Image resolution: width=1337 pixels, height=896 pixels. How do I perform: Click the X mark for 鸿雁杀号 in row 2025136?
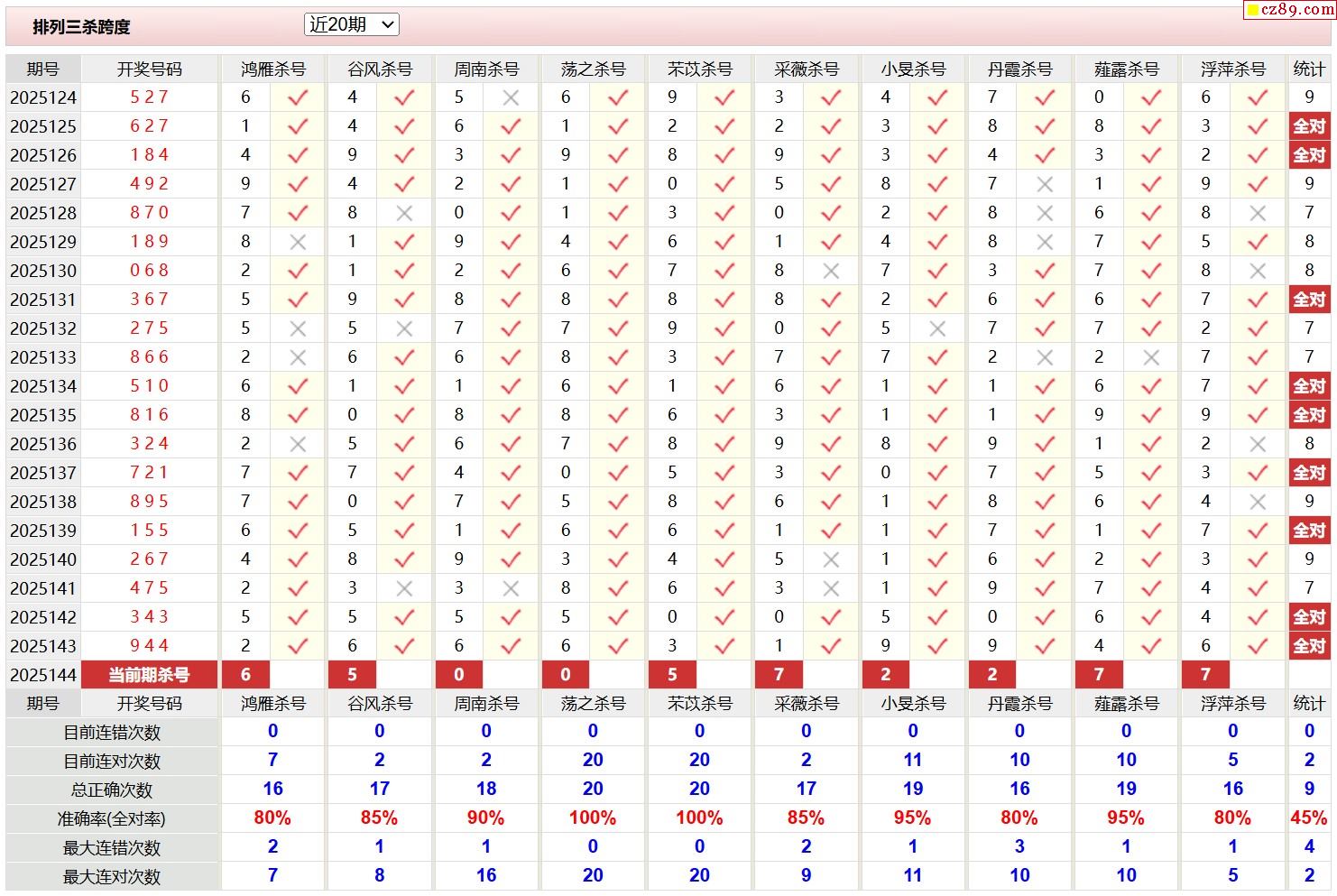coord(298,444)
